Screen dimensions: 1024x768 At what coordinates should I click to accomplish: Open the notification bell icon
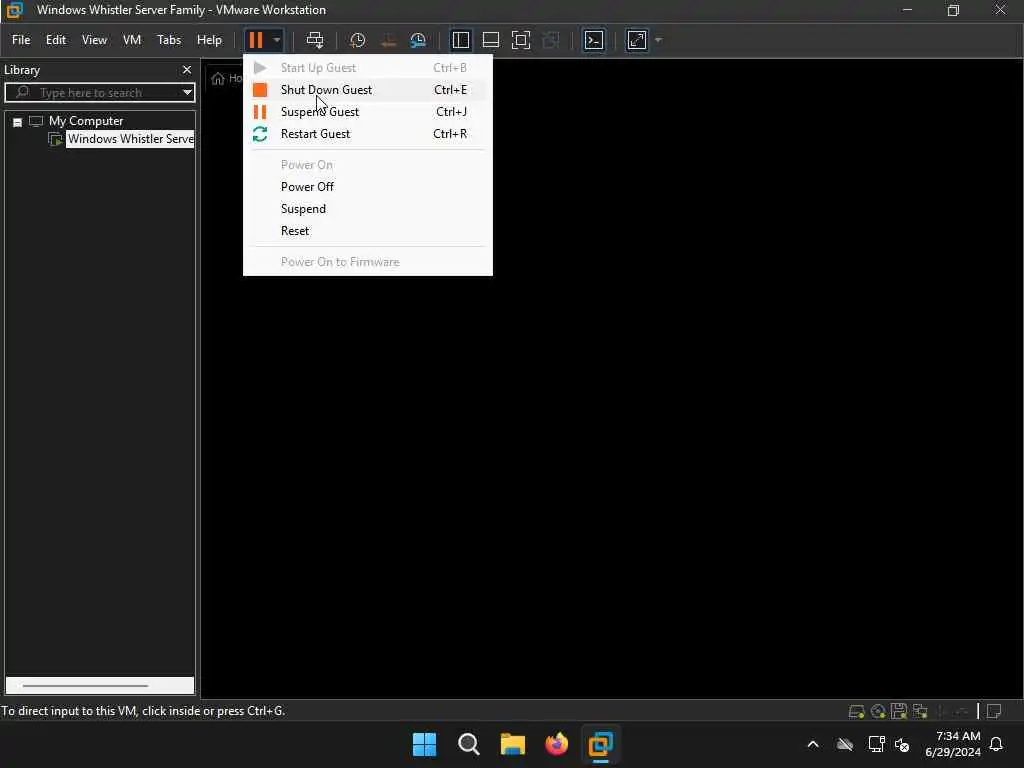(x=996, y=744)
